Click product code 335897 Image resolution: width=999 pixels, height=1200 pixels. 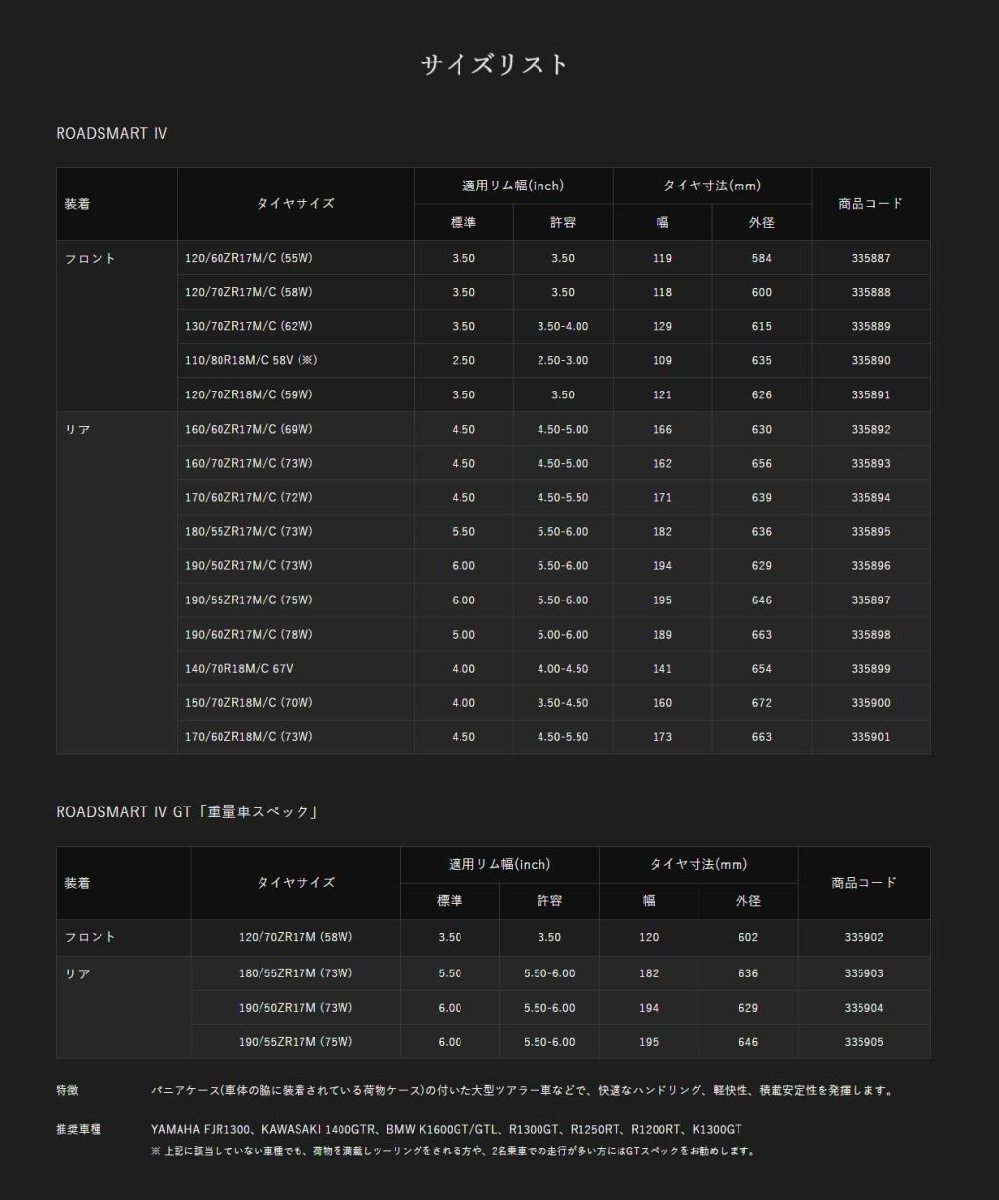point(871,599)
